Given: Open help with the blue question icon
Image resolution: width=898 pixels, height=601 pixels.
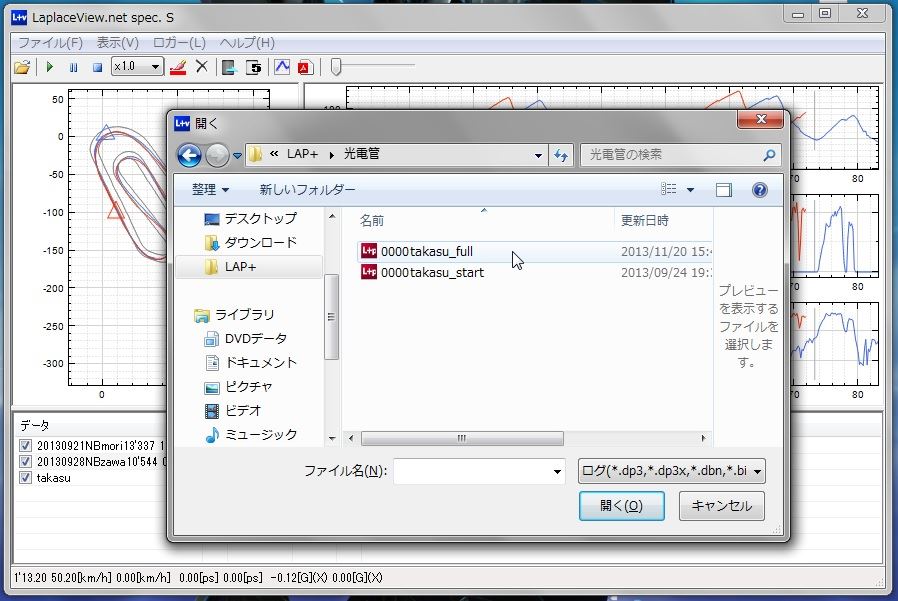Looking at the screenshot, I should click(x=759, y=190).
